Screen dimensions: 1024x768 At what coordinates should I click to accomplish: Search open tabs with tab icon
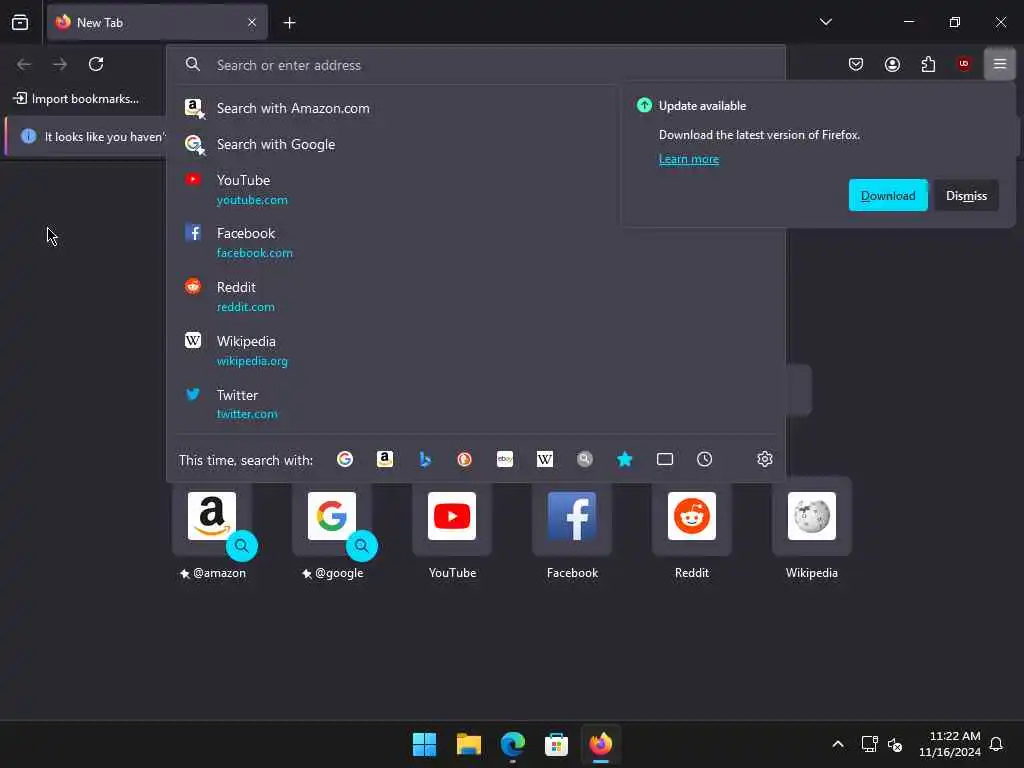pyautogui.click(x=665, y=460)
